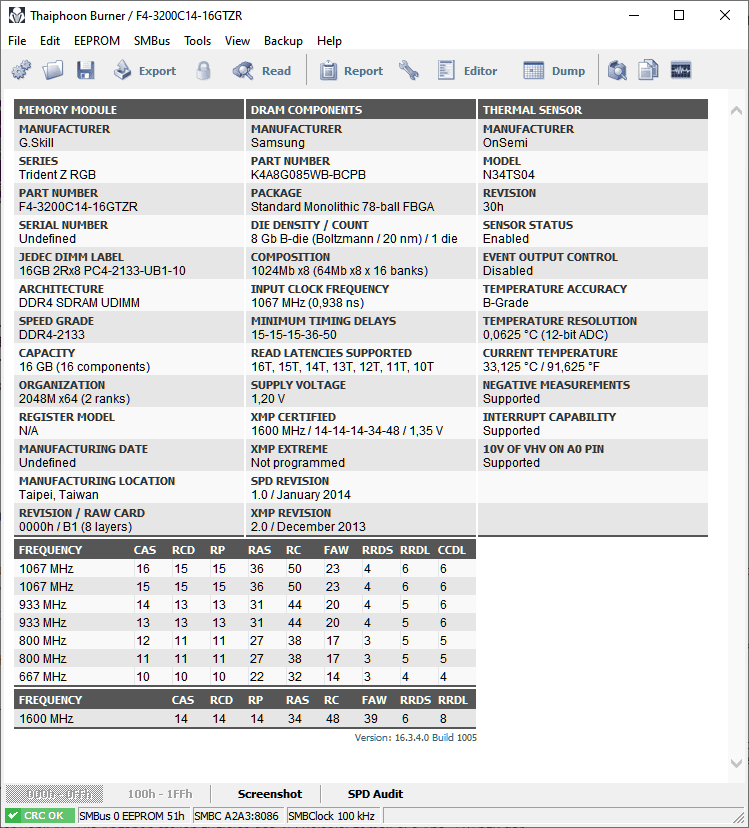This screenshot has width=749, height=828.
Task: Click the window resize grip in the corner
Action: coord(738,816)
